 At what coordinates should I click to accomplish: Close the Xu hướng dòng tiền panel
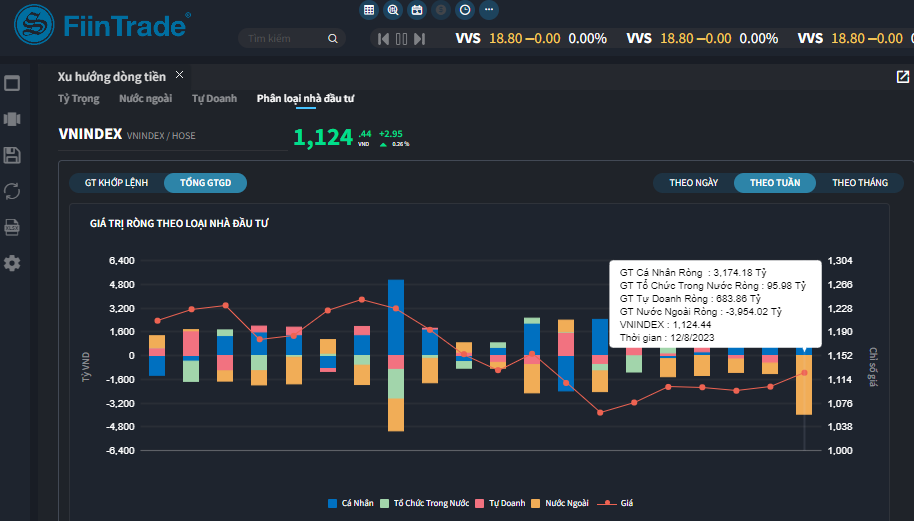180,75
